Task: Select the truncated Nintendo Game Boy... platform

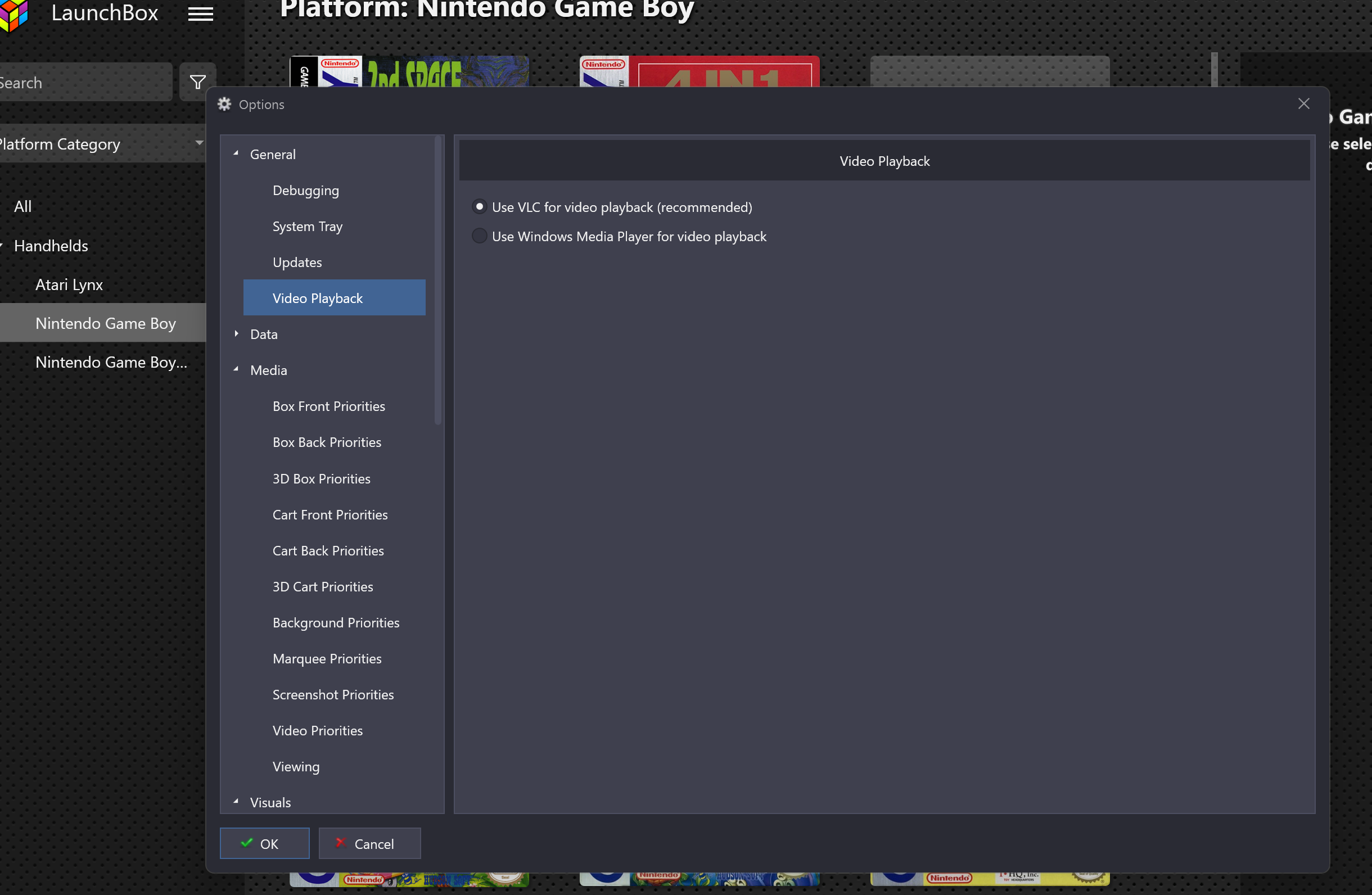Action: coord(111,362)
